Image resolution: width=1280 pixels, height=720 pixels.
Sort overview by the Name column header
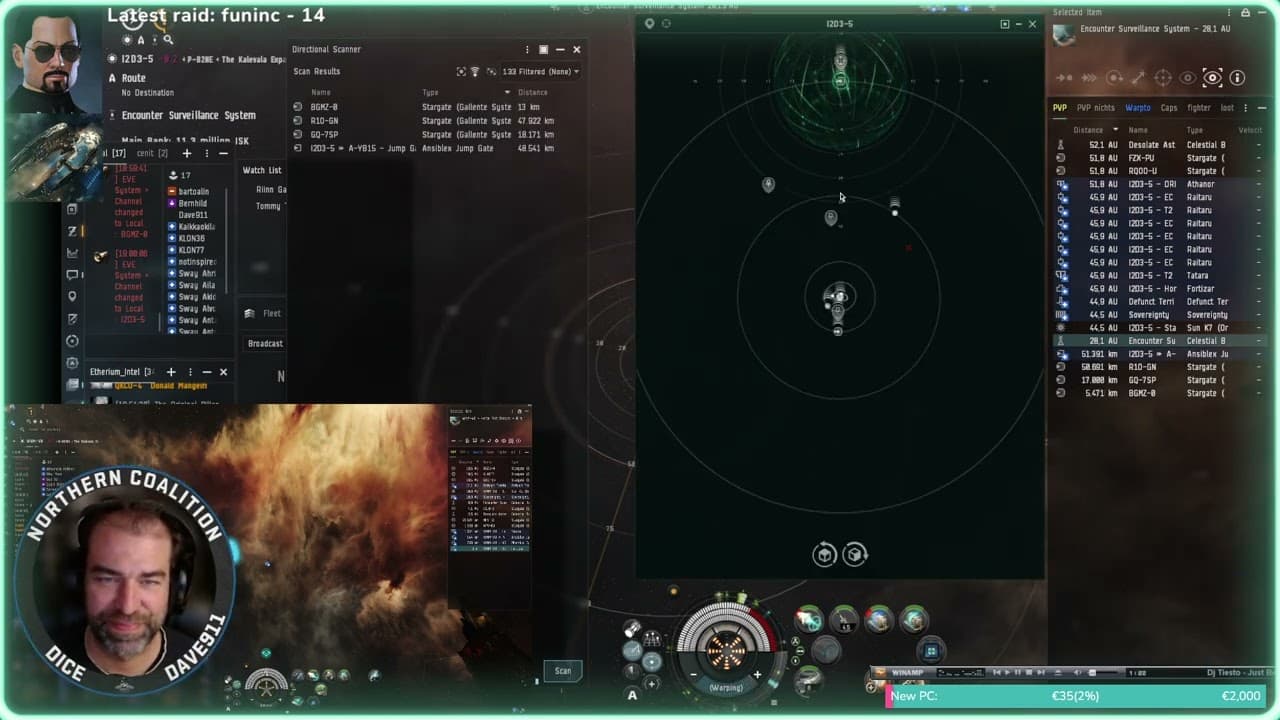[1138, 130]
